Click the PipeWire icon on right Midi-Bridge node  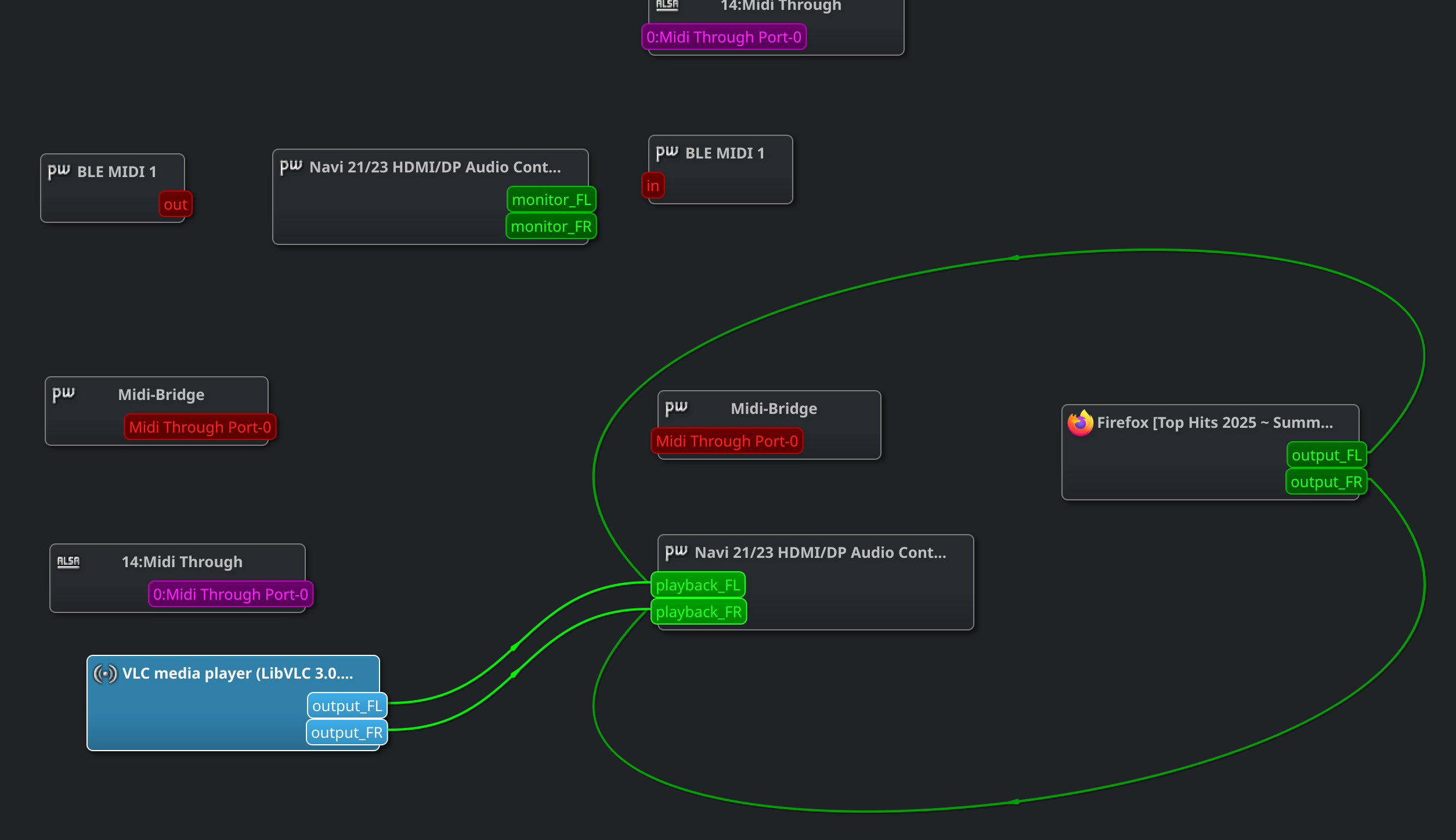[676, 408]
